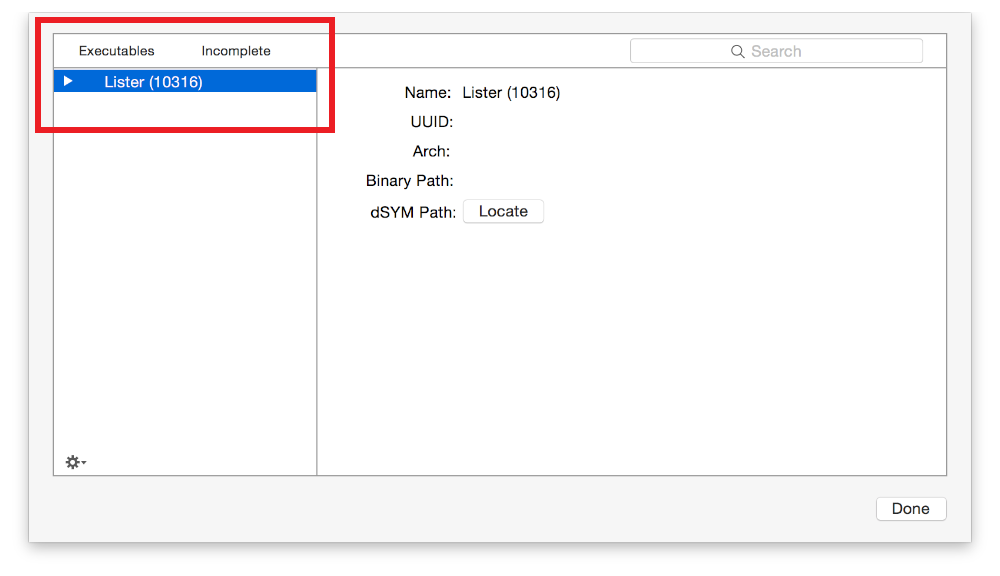Image resolution: width=1000 pixels, height=576 pixels.
Task: Click into the Search field
Action: (776, 51)
